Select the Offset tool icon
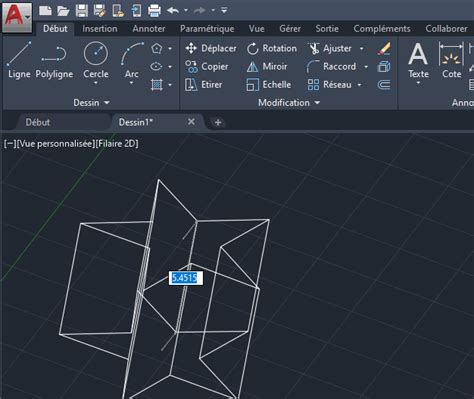 pos(384,85)
